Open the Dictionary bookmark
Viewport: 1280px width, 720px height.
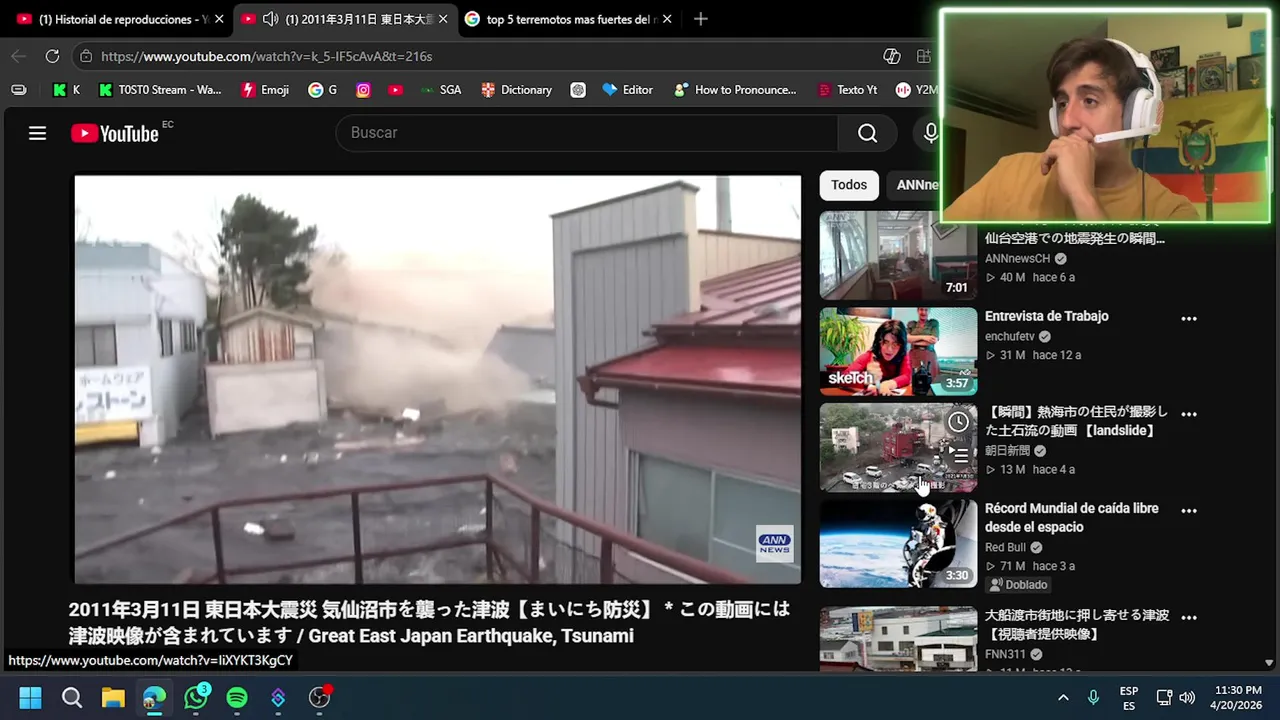point(516,90)
